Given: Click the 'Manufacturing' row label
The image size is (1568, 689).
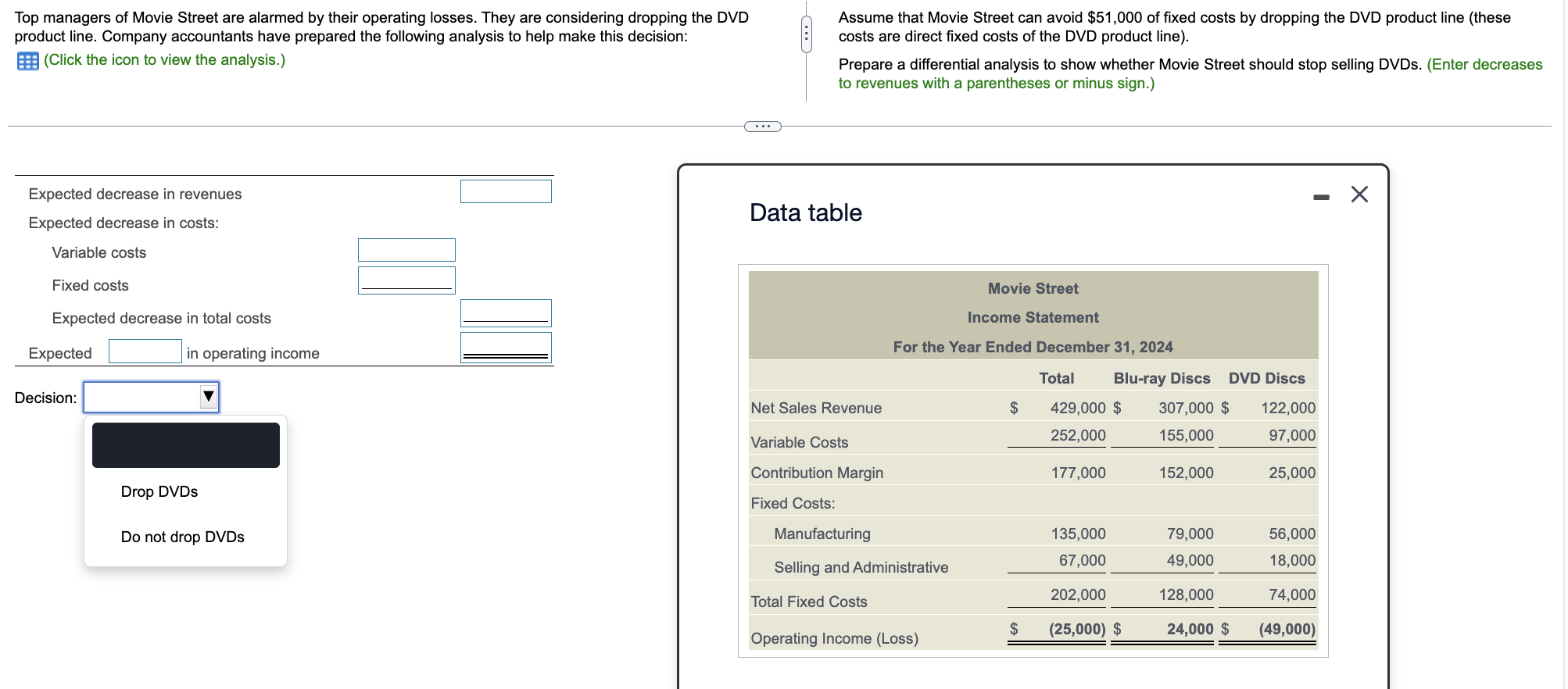Looking at the screenshot, I should tap(822, 534).
